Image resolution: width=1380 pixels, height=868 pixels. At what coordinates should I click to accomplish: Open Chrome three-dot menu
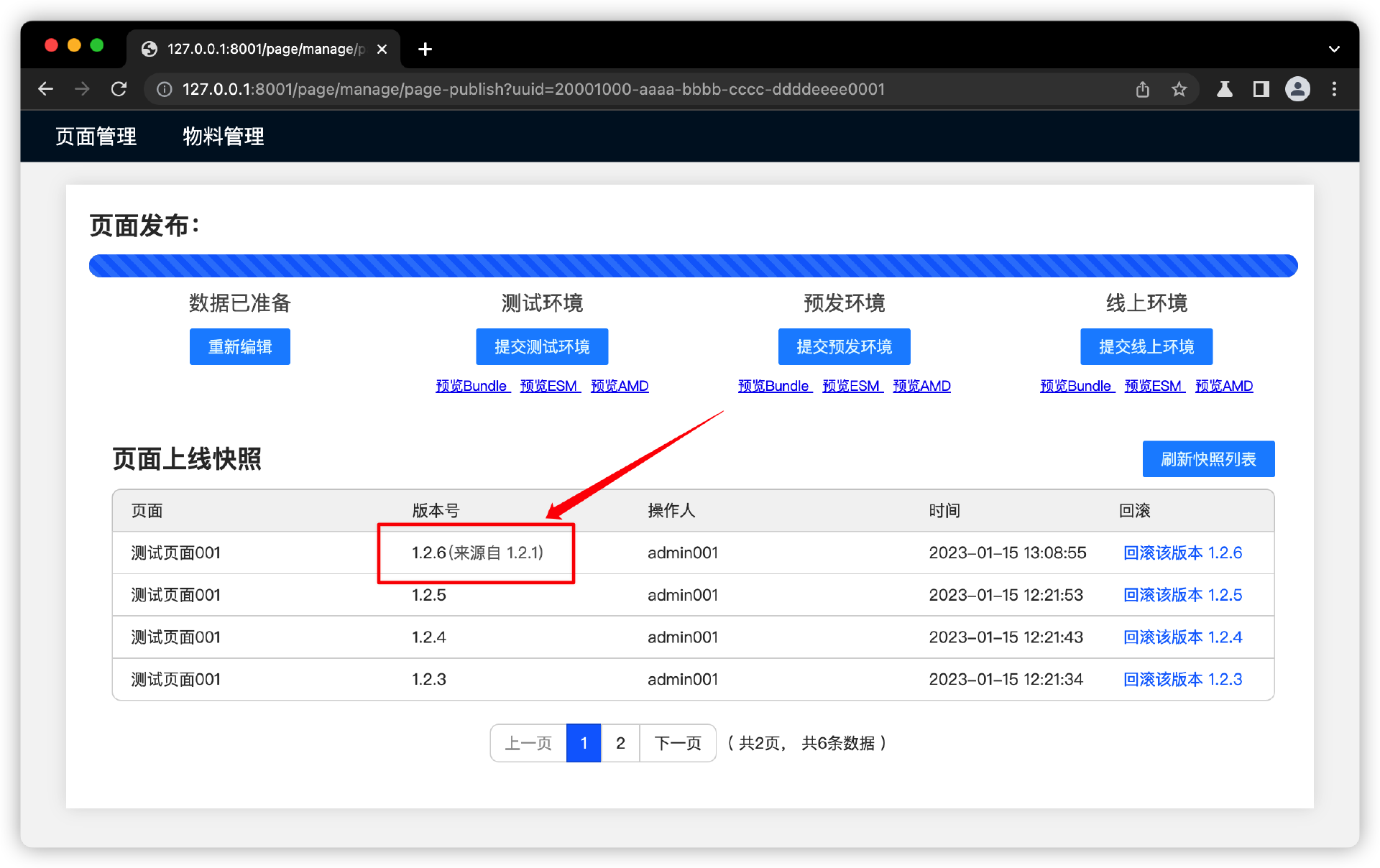pyautogui.click(x=1334, y=89)
